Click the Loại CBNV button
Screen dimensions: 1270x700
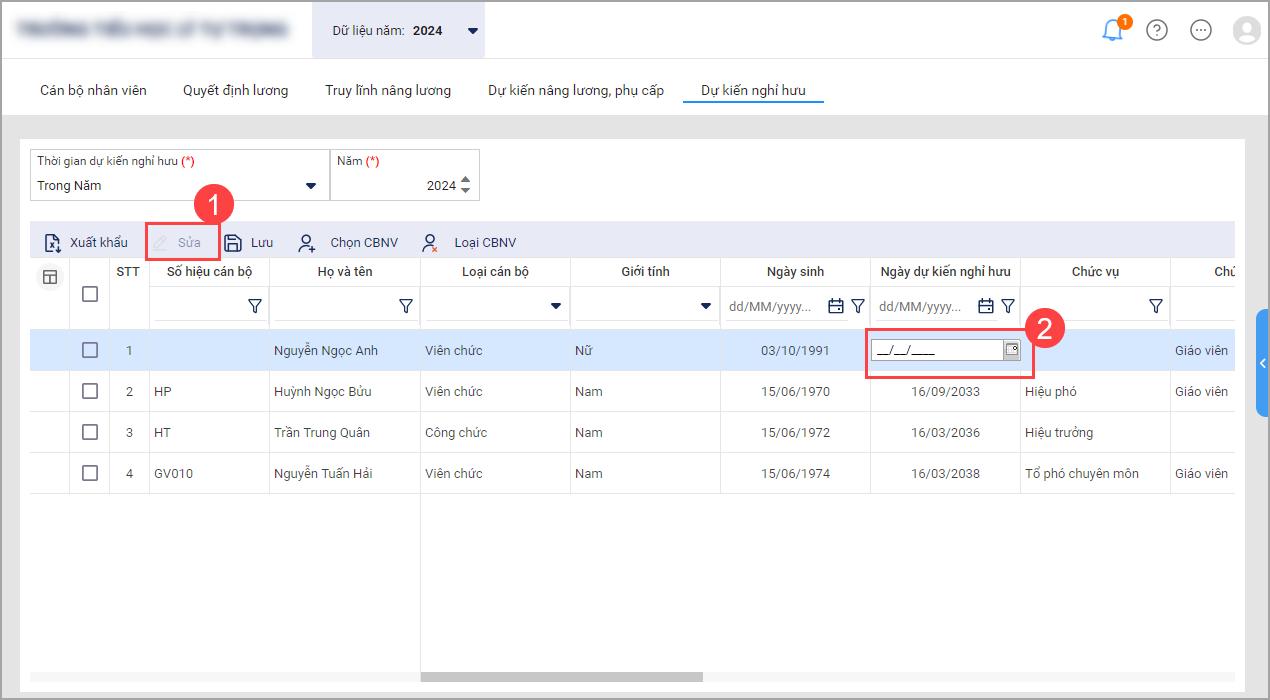pyautogui.click(x=468, y=242)
